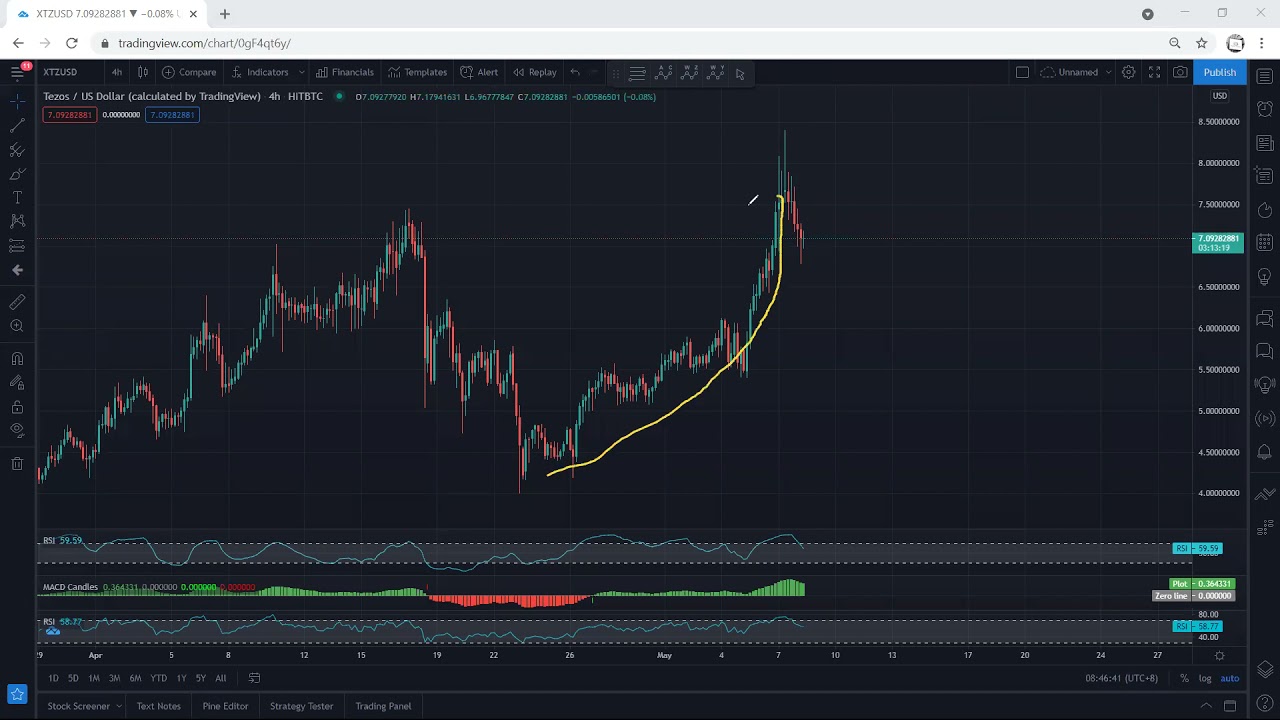The width and height of the screenshot is (1280, 720).
Task: Open the go to date icon
Action: pos(254,678)
